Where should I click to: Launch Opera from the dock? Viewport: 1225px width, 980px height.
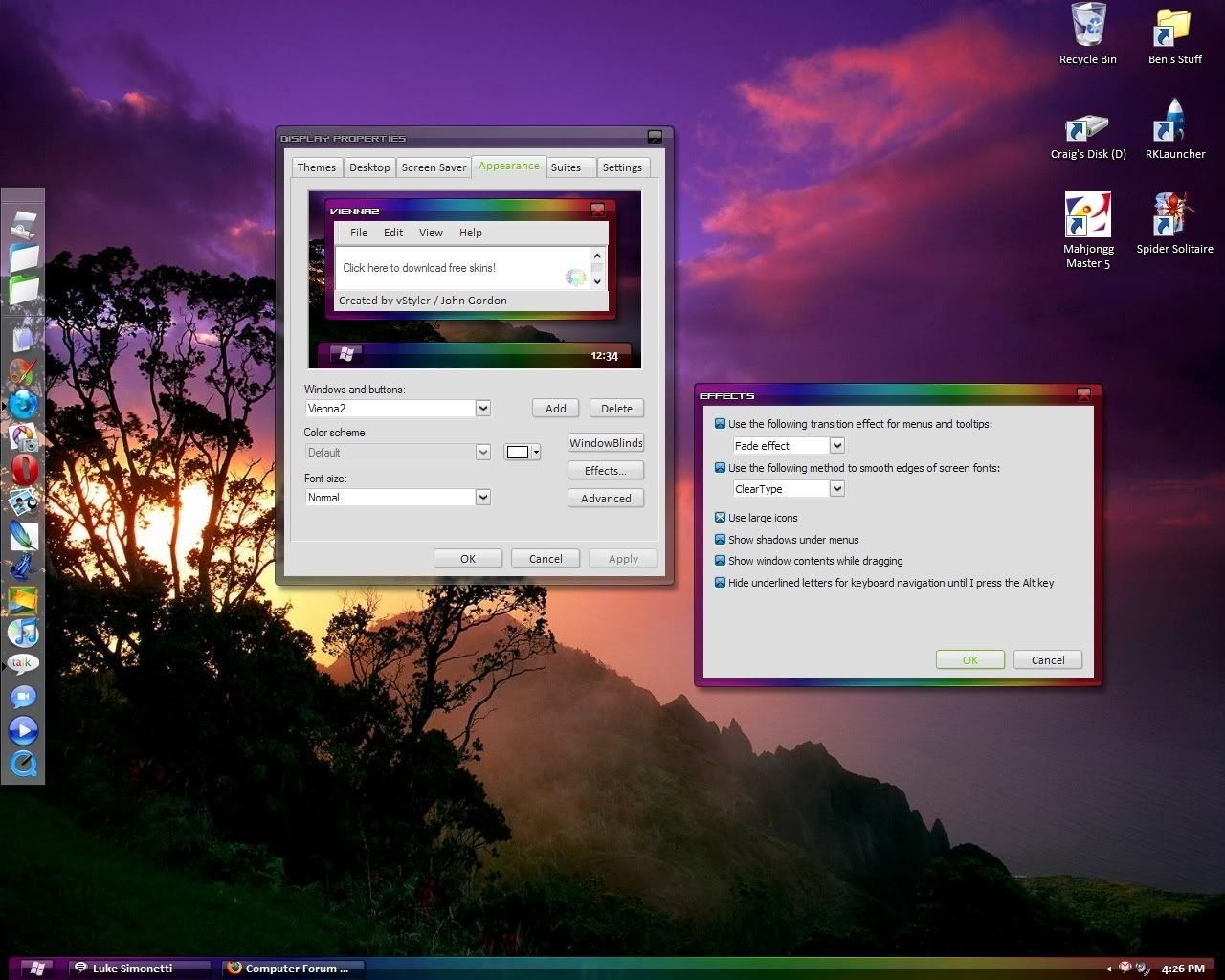click(x=24, y=469)
